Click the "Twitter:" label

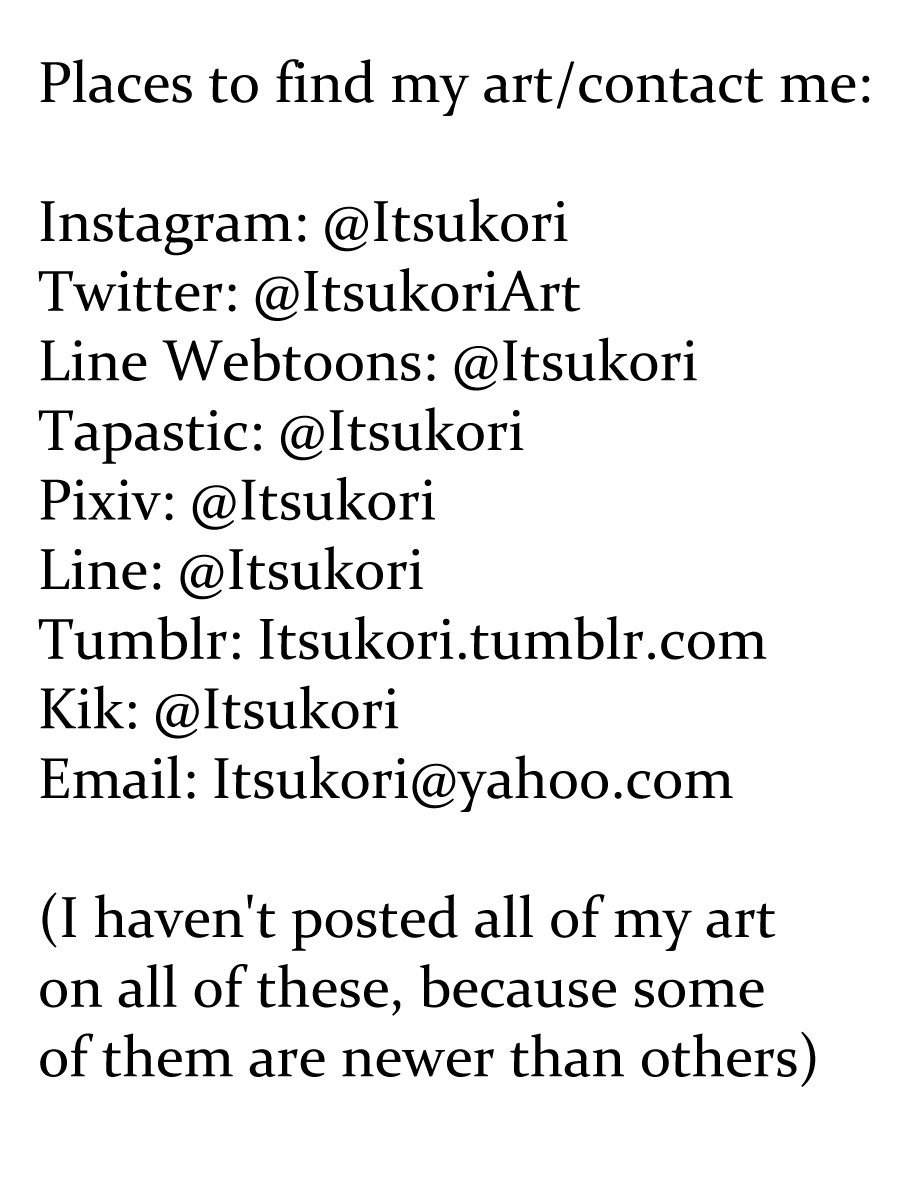[138, 293]
